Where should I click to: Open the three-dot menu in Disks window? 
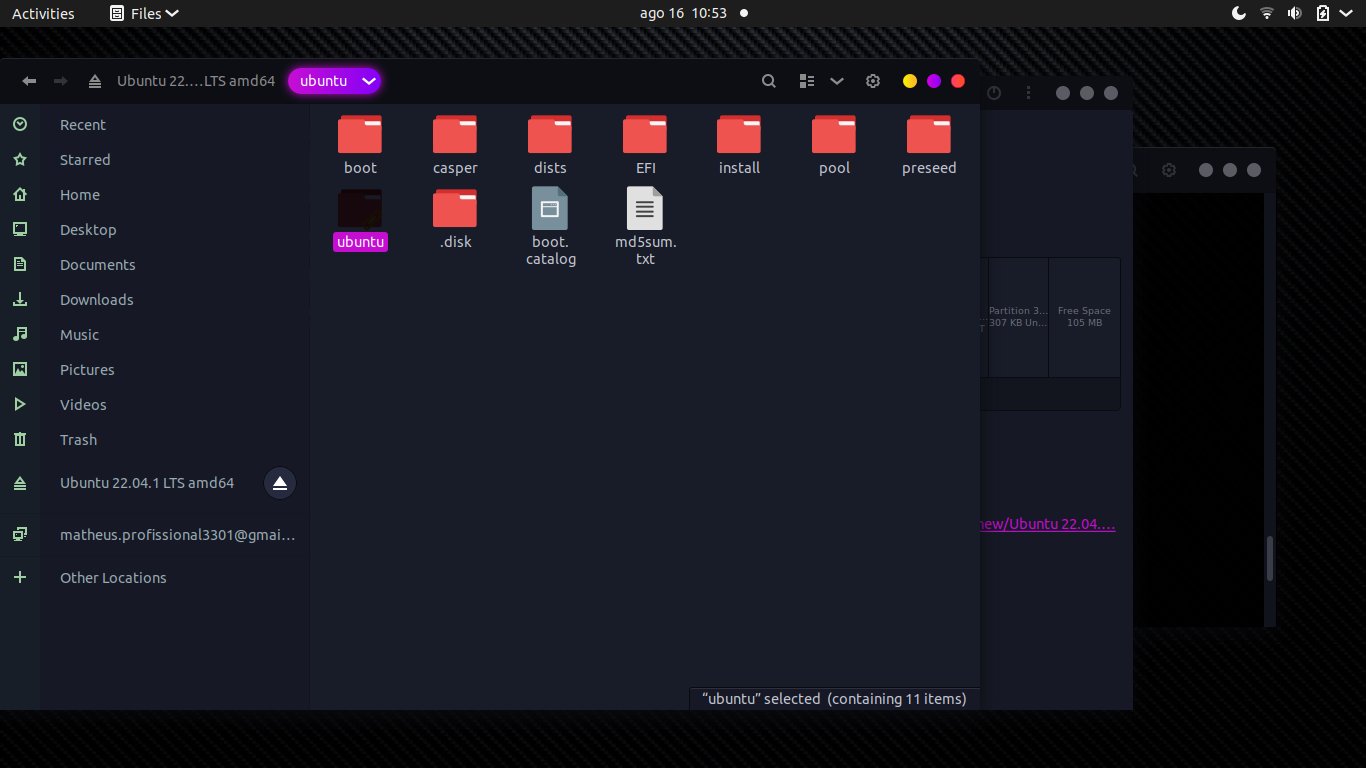click(1028, 93)
